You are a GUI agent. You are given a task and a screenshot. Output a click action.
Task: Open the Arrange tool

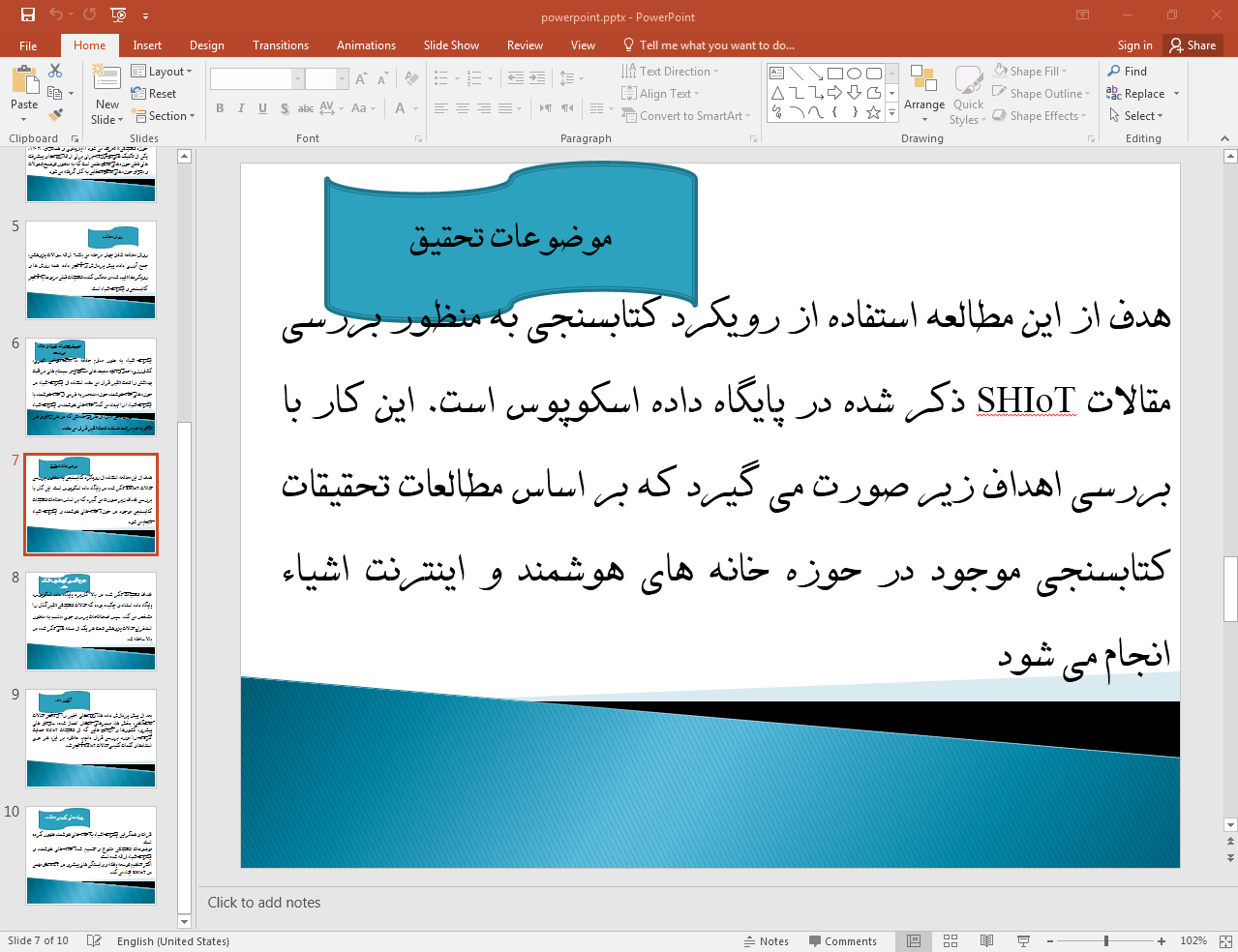(923, 95)
